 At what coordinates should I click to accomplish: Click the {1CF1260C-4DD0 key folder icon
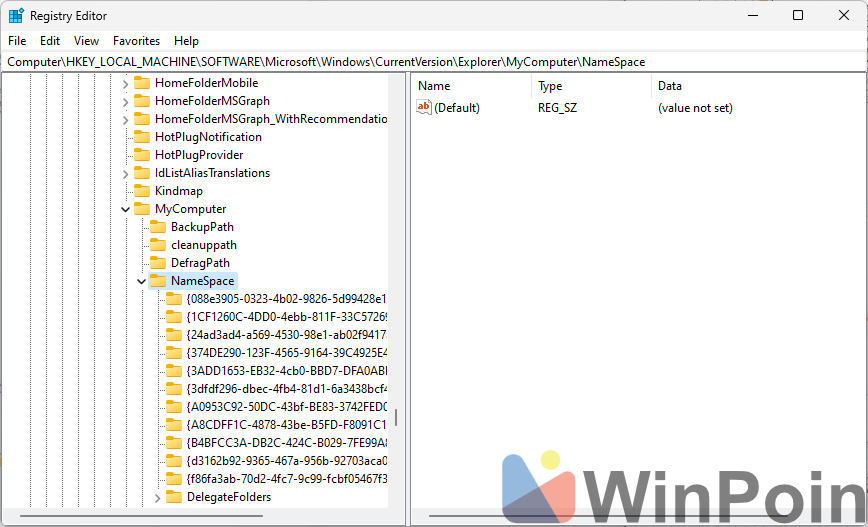174,317
